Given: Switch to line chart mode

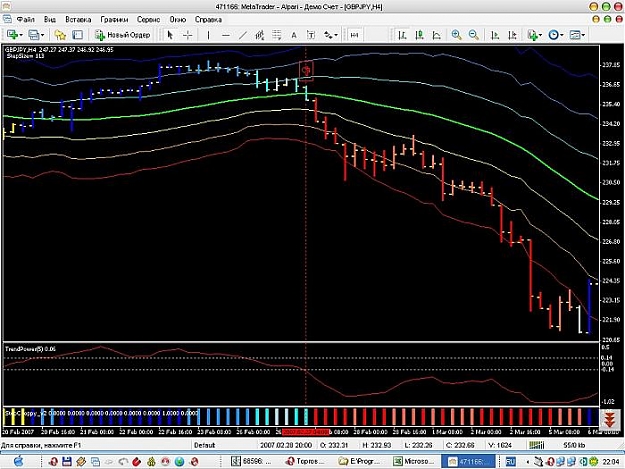Looking at the screenshot, I should [437, 35].
